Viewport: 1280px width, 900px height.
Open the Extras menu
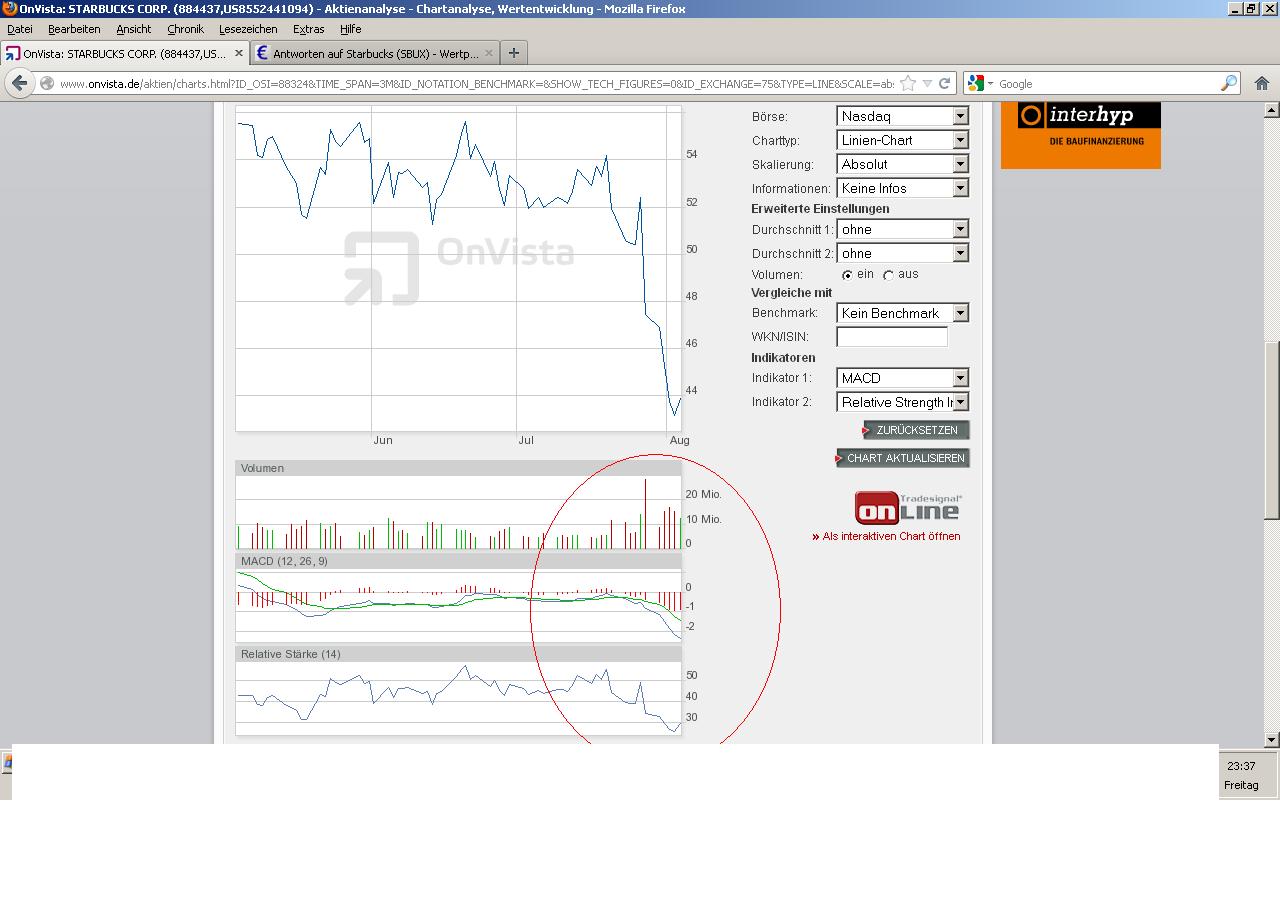[x=308, y=29]
